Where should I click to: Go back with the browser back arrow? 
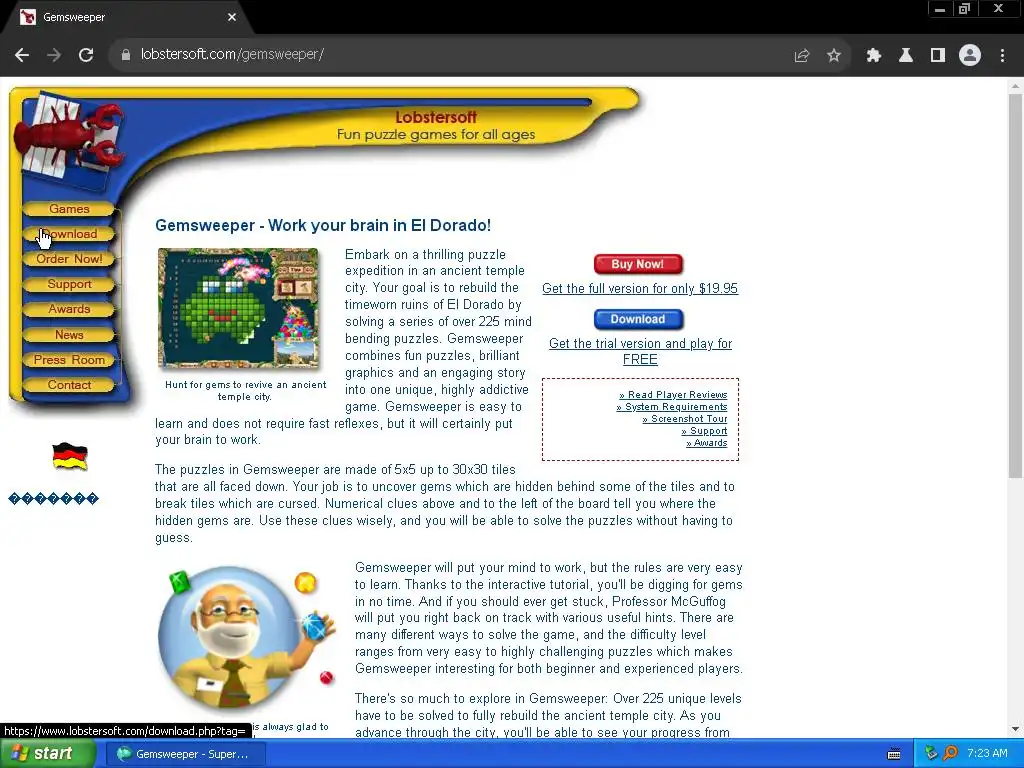(x=22, y=56)
